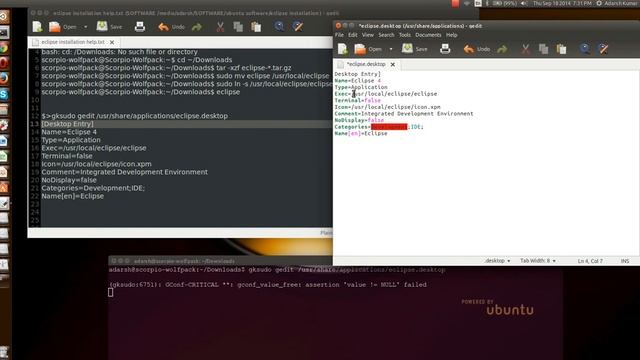640x360 pixels.
Task: Click Name[en]=Eclipse line in eclipse.desktop editor
Action: click(361, 133)
